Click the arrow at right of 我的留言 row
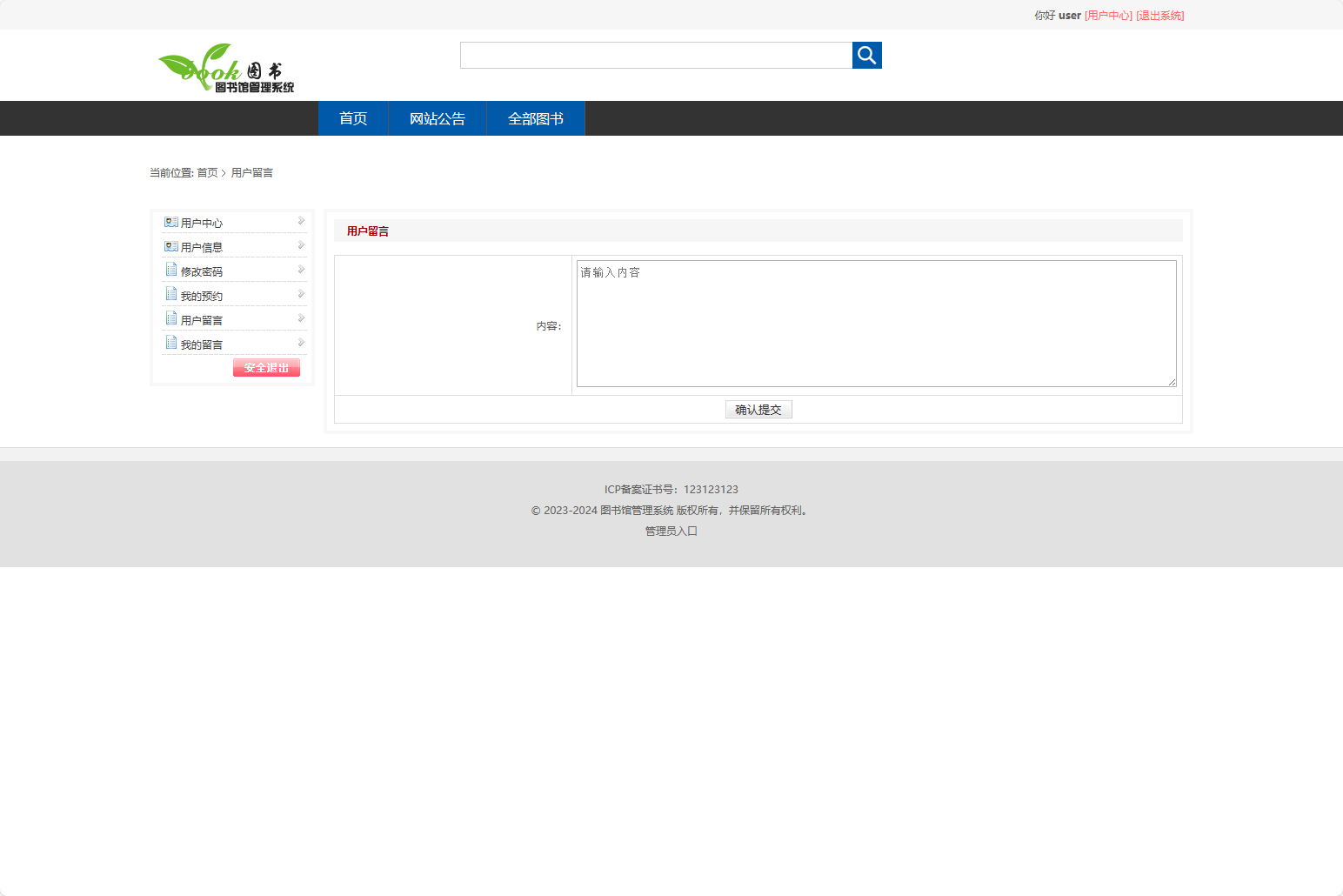1343x896 pixels. coord(301,343)
